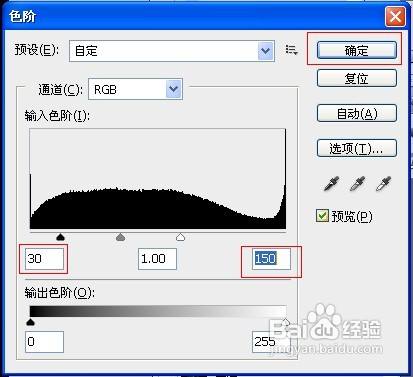Select the white point eyedropper
413x377 pixels.
point(383,184)
